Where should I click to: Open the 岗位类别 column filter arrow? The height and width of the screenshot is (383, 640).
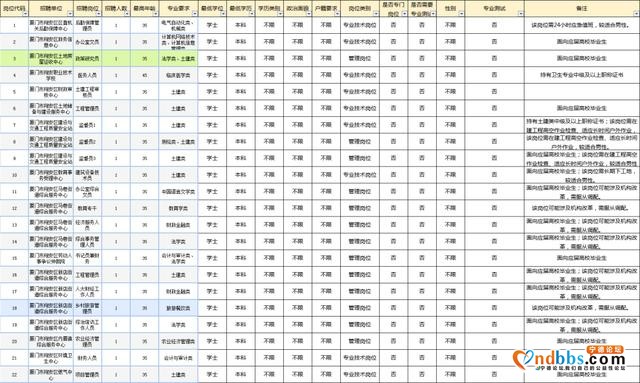(x=376, y=14)
